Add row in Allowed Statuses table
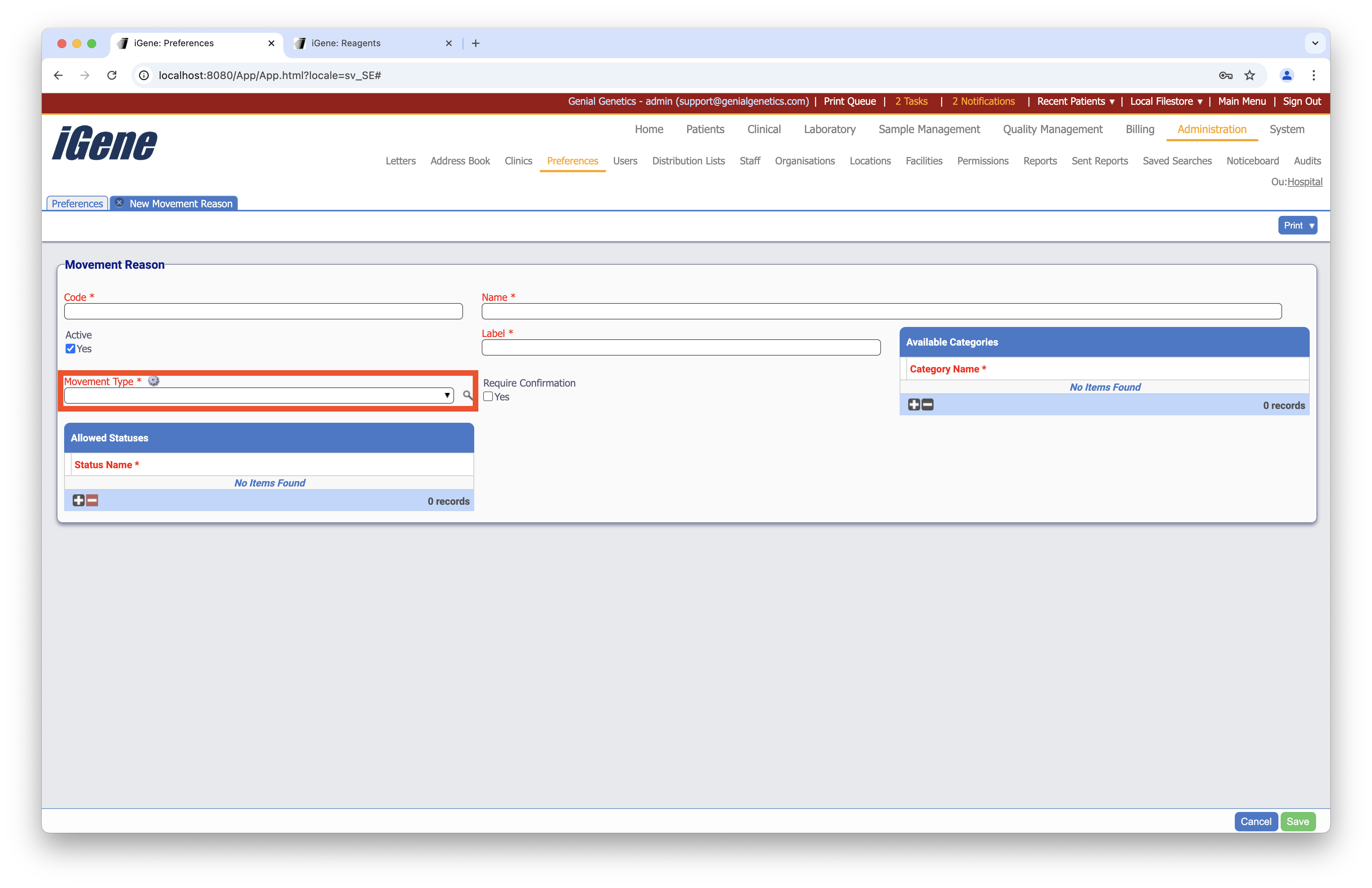The height and width of the screenshot is (888, 1372). click(78, 500)
